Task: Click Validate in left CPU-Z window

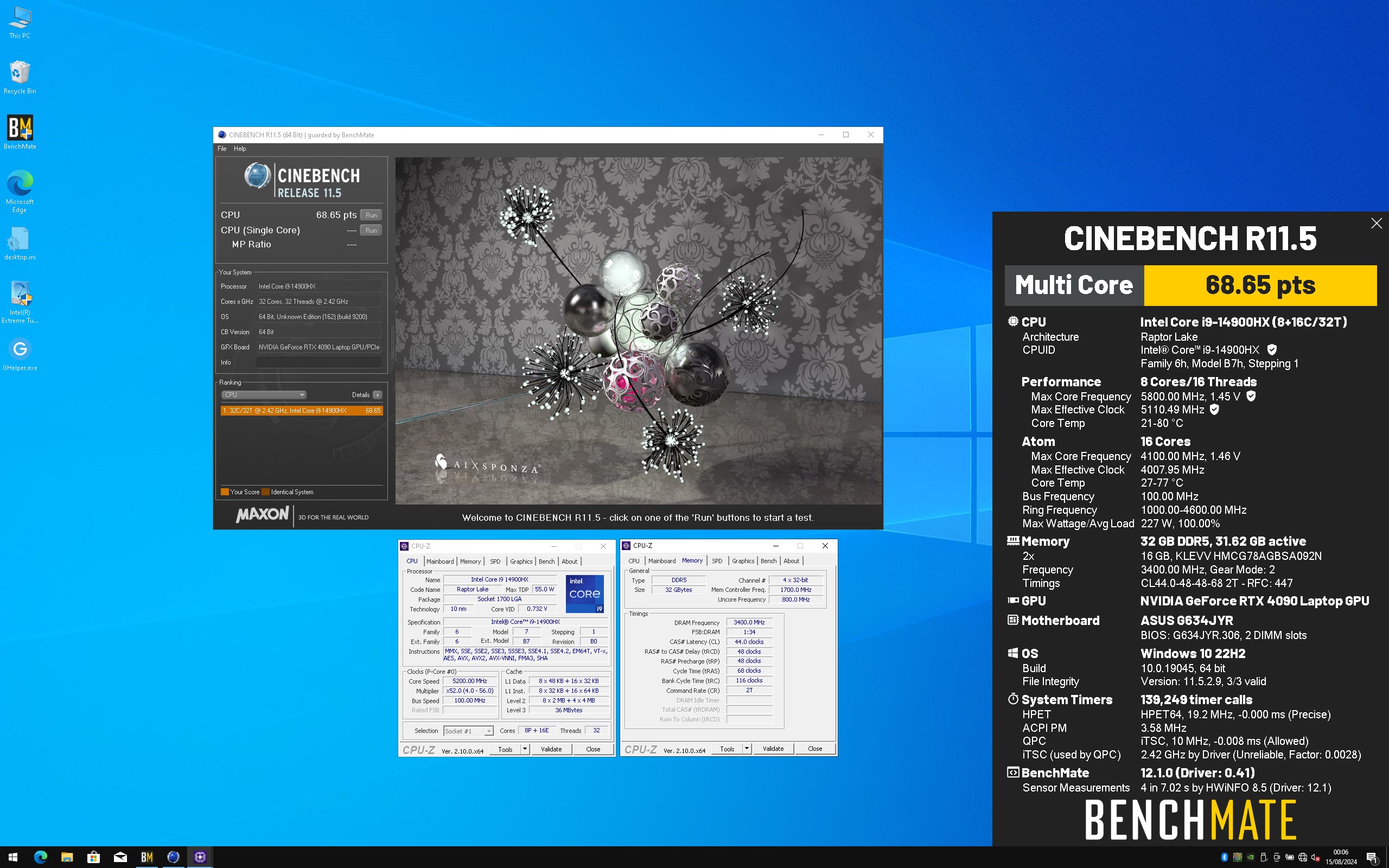Action: tap(551, 749)
